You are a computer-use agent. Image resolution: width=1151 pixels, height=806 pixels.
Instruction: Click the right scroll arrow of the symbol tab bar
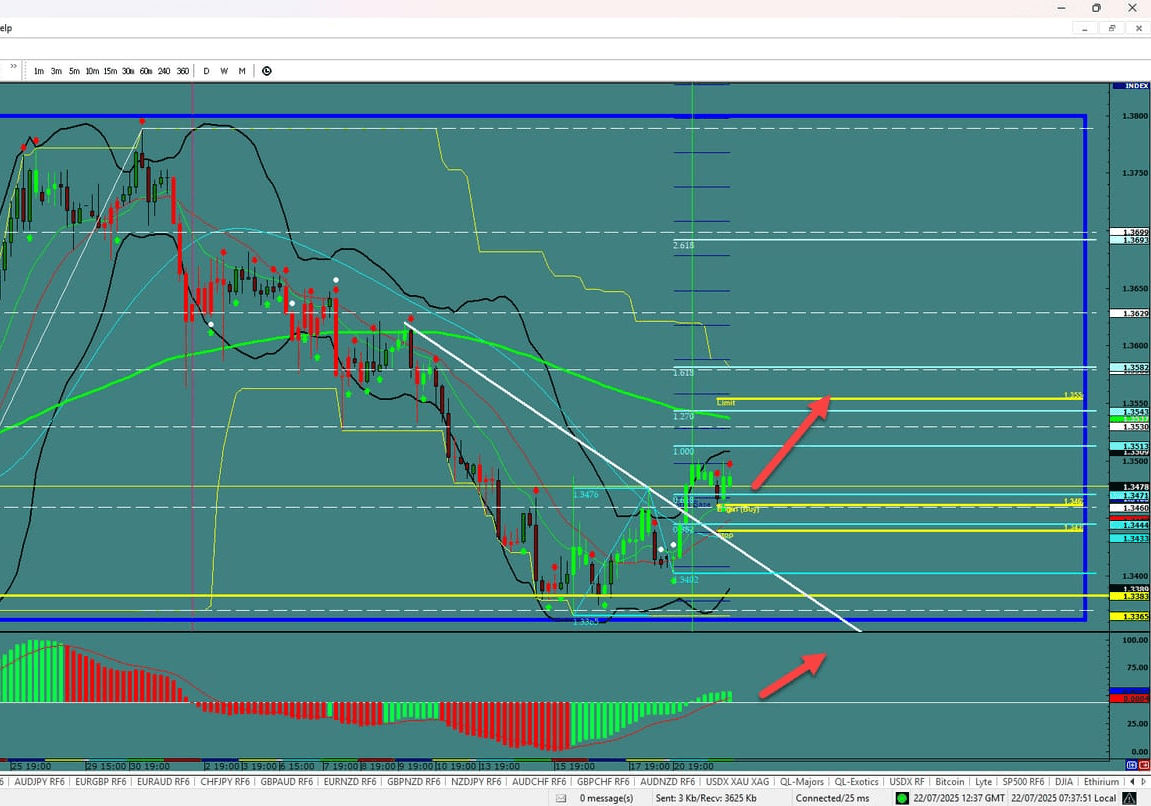(x=1146, y=781)
